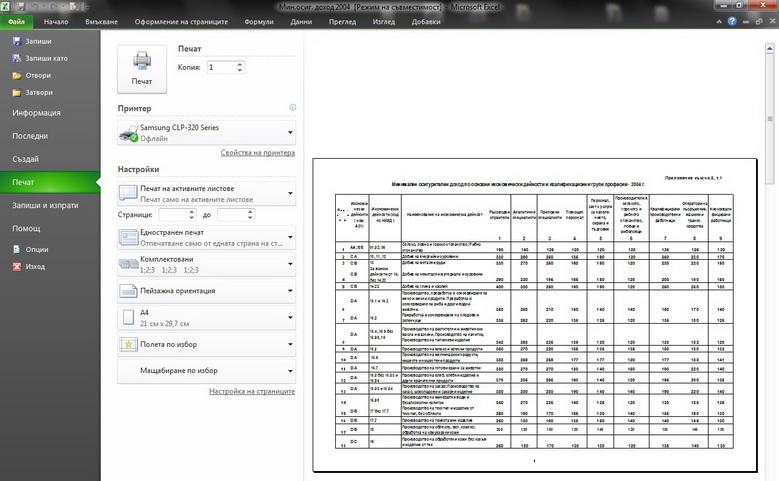The width and height of the screenshot is (779, 481).
Task: Click the Запиши като icon
Action: tap(17, 58)
